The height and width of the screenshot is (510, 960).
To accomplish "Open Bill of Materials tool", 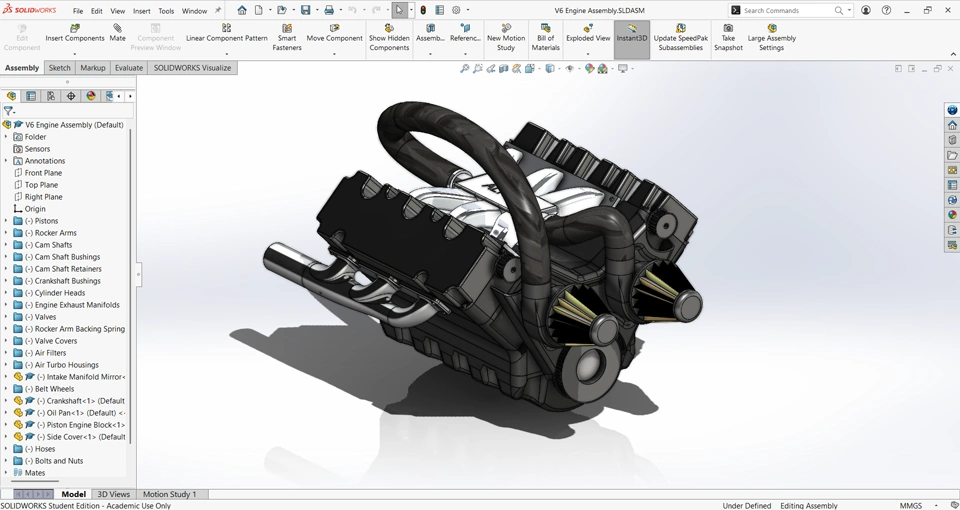I will 545,38.
